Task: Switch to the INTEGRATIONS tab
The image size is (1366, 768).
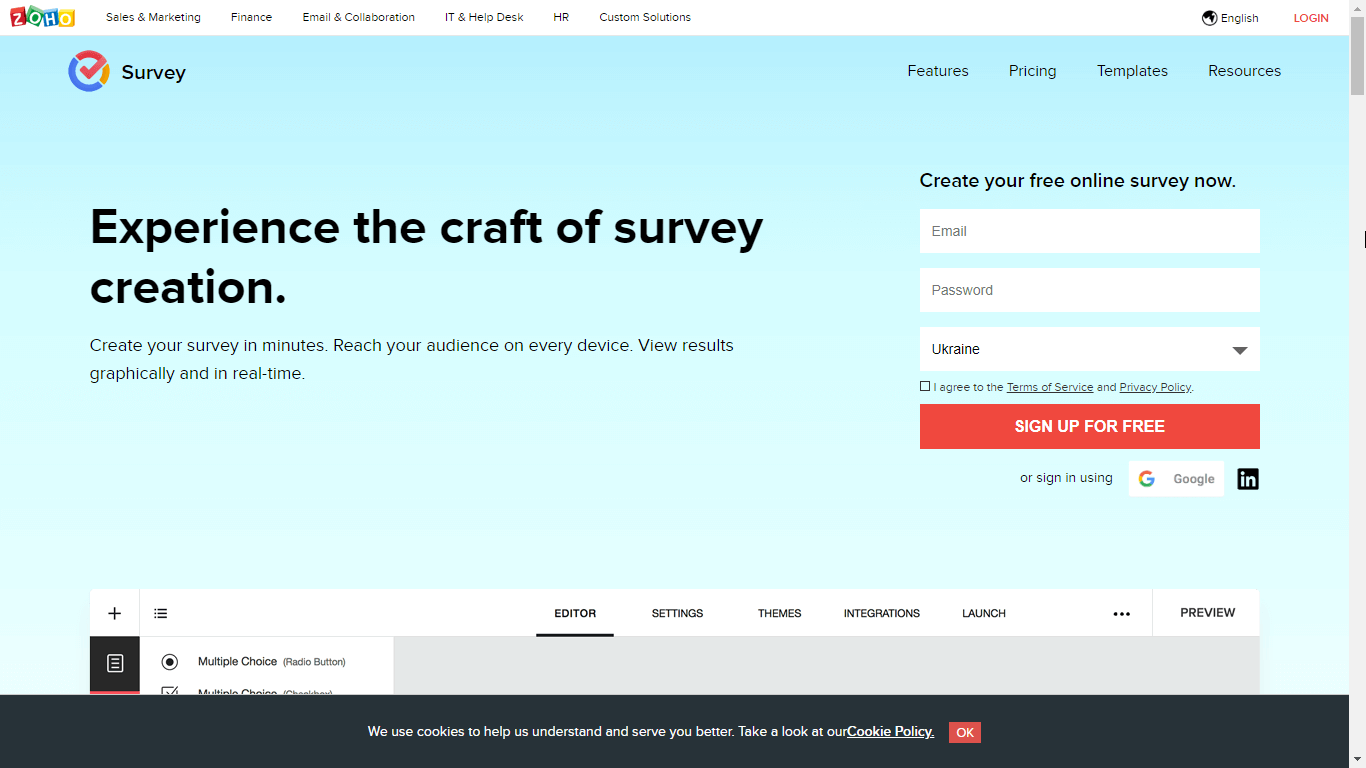Action: coord(882,613)
